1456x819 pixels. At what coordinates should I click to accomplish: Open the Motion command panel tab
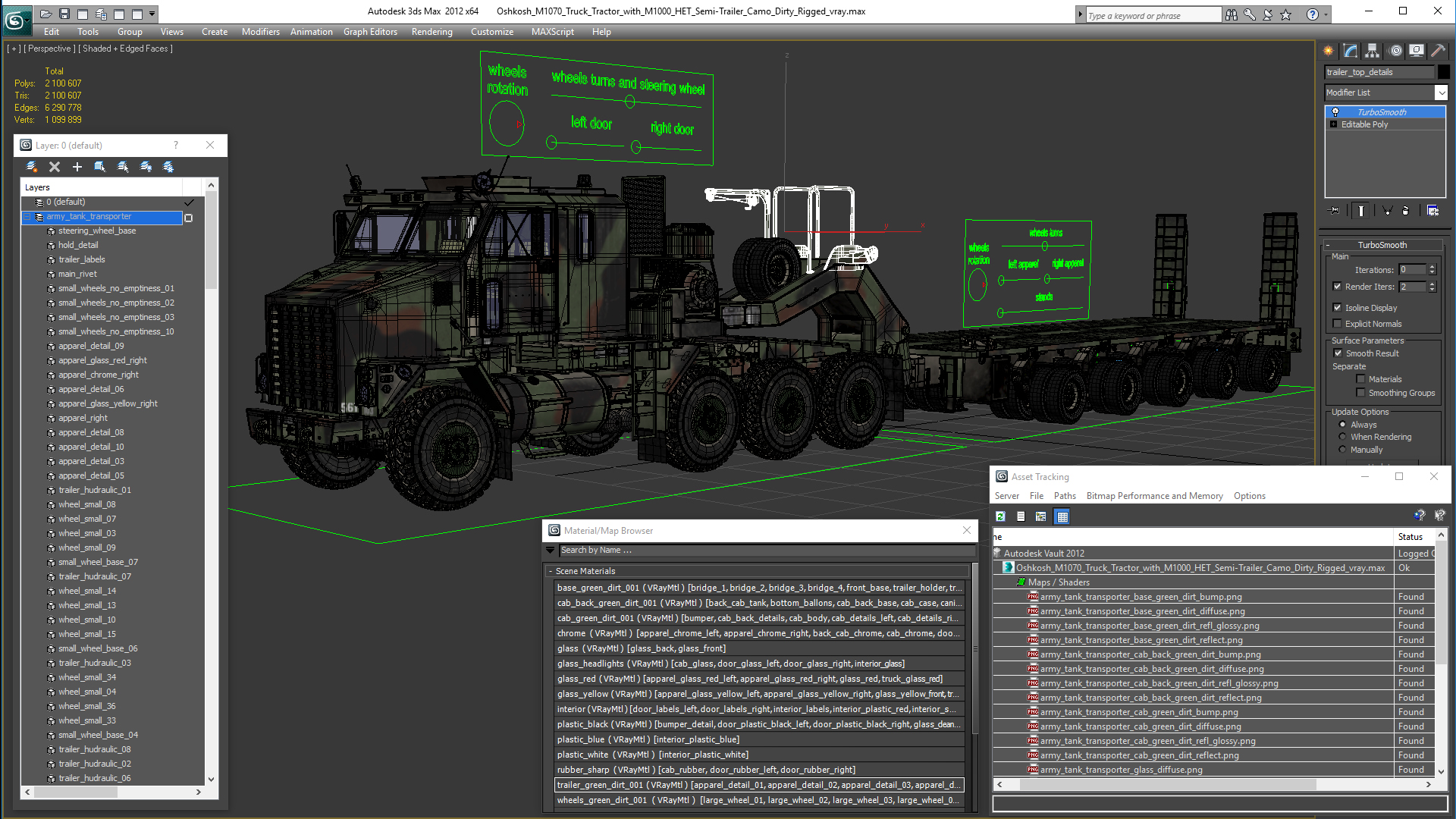tap(1395, 51)
